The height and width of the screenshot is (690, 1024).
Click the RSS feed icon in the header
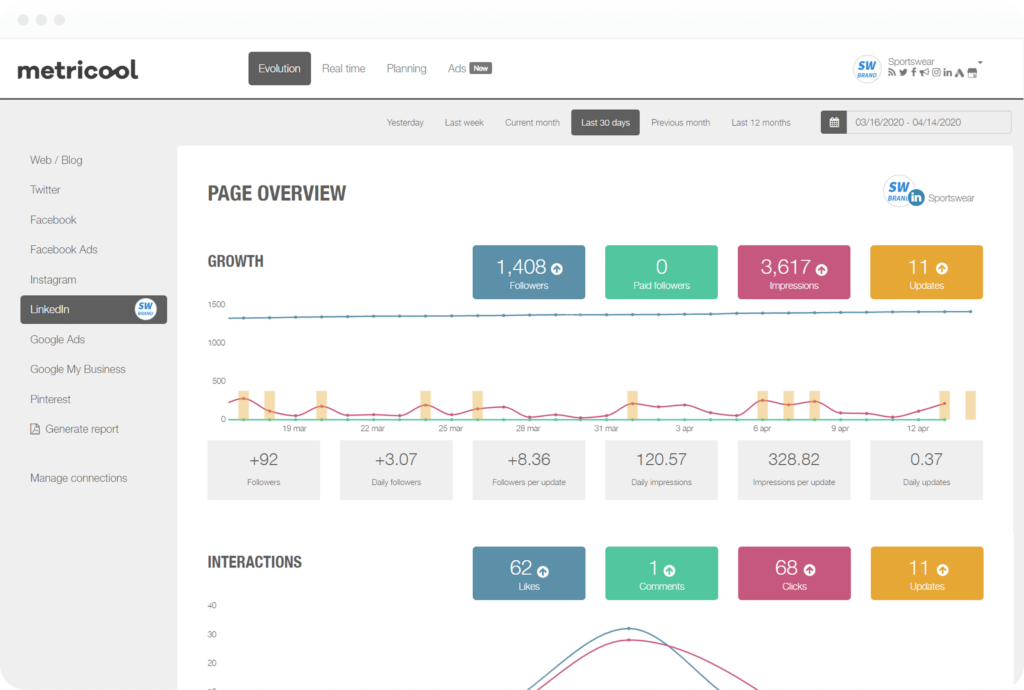892,73
